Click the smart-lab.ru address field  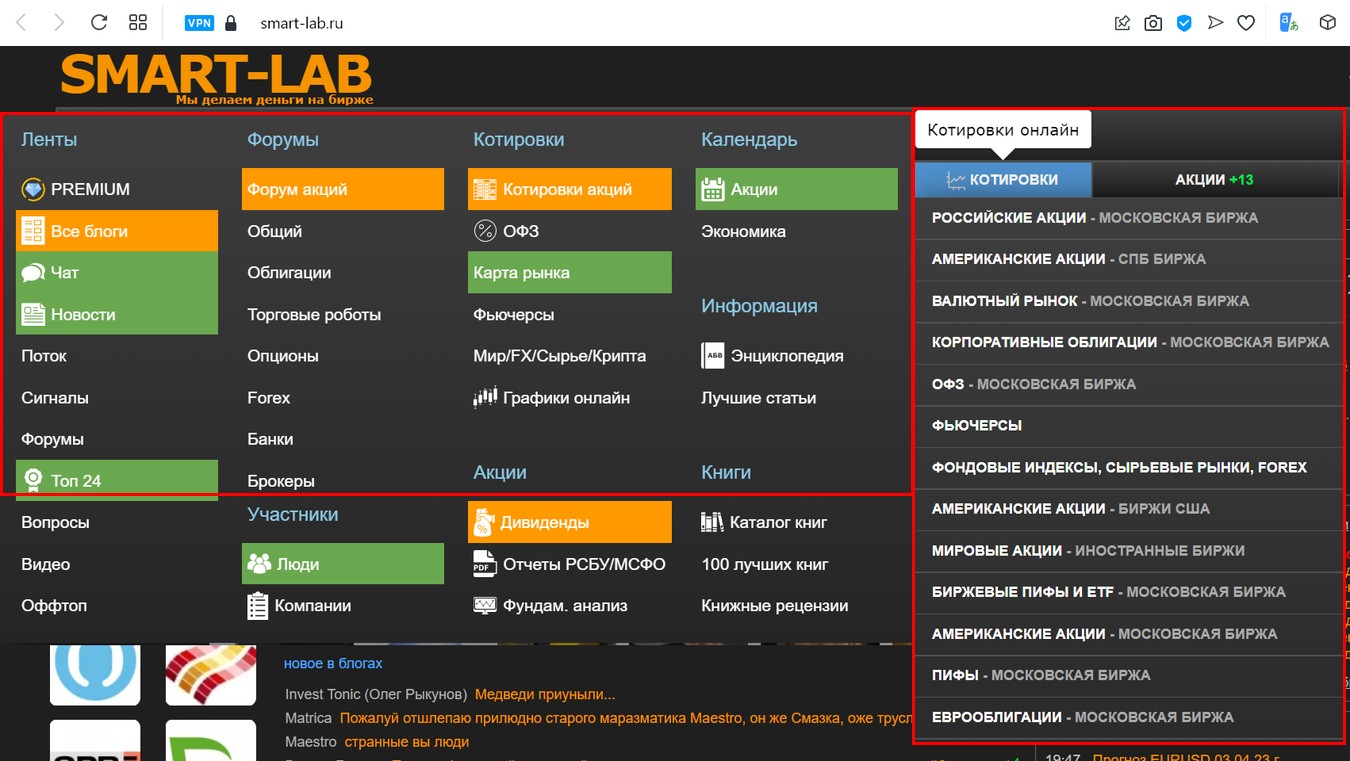[x=301, y=22]
